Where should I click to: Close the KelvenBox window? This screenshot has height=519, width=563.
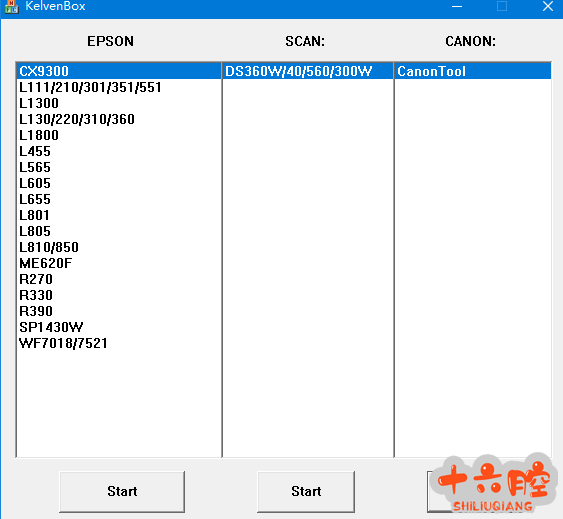tap(548, 6)
